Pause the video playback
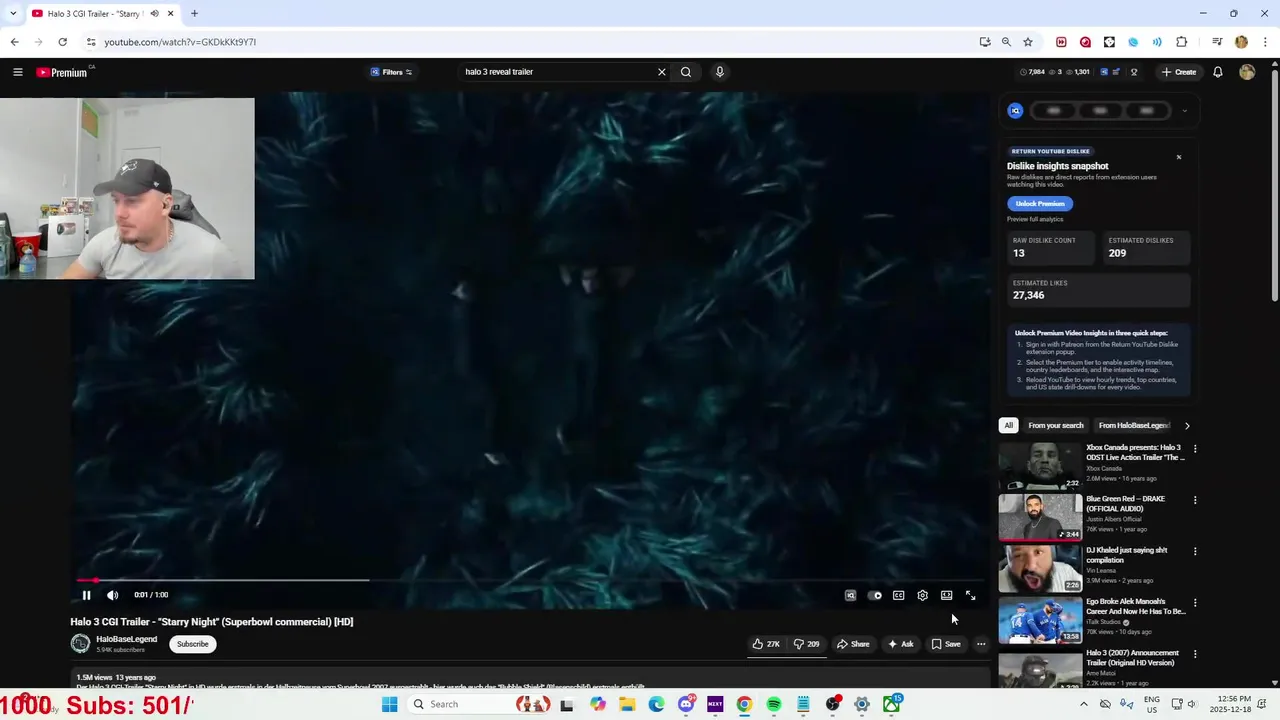Image resolution: width=1280 pixels, height=720 pixels. click(86, 595)
